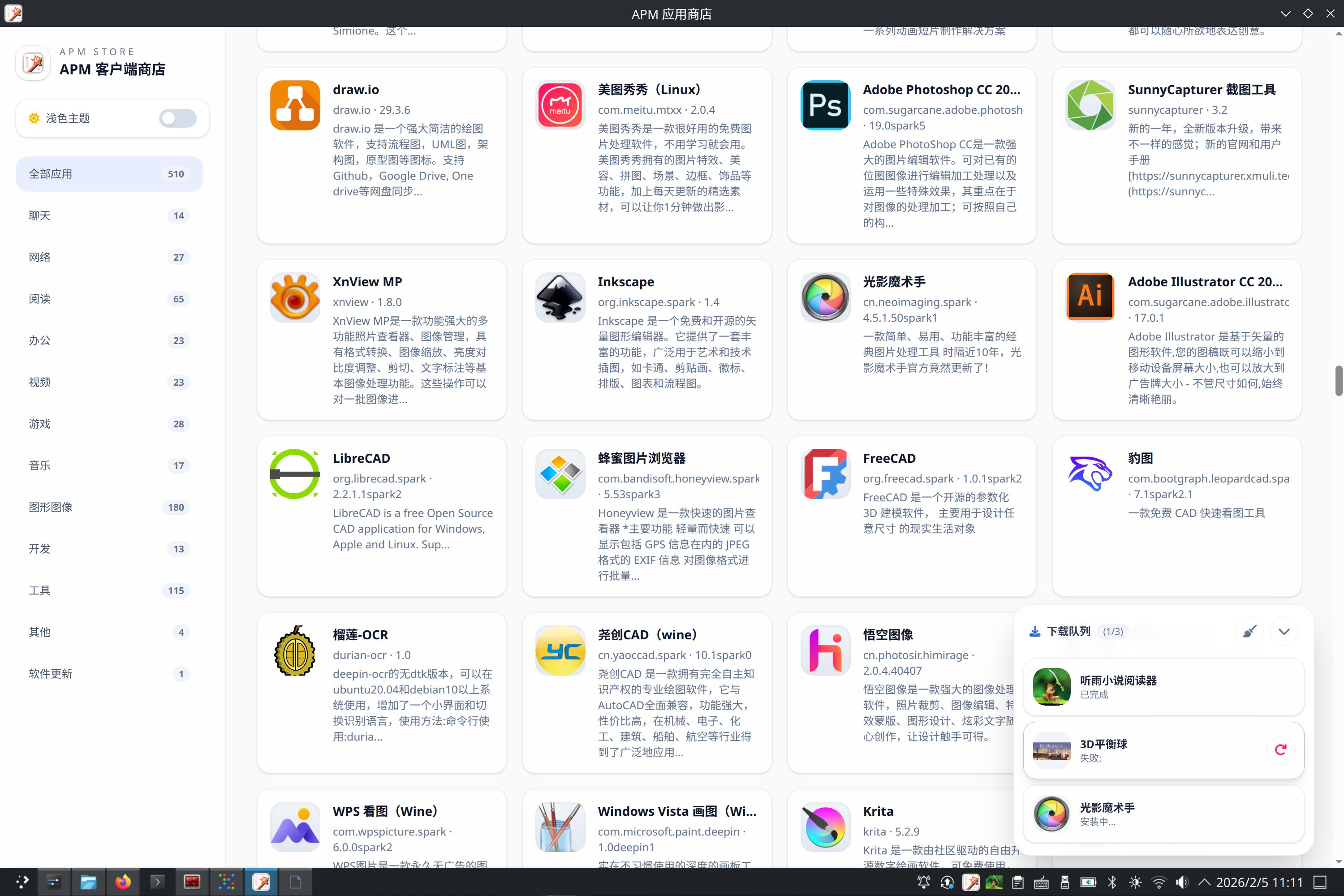Toggle the 浅色主题 theme switch

[177, 118]
